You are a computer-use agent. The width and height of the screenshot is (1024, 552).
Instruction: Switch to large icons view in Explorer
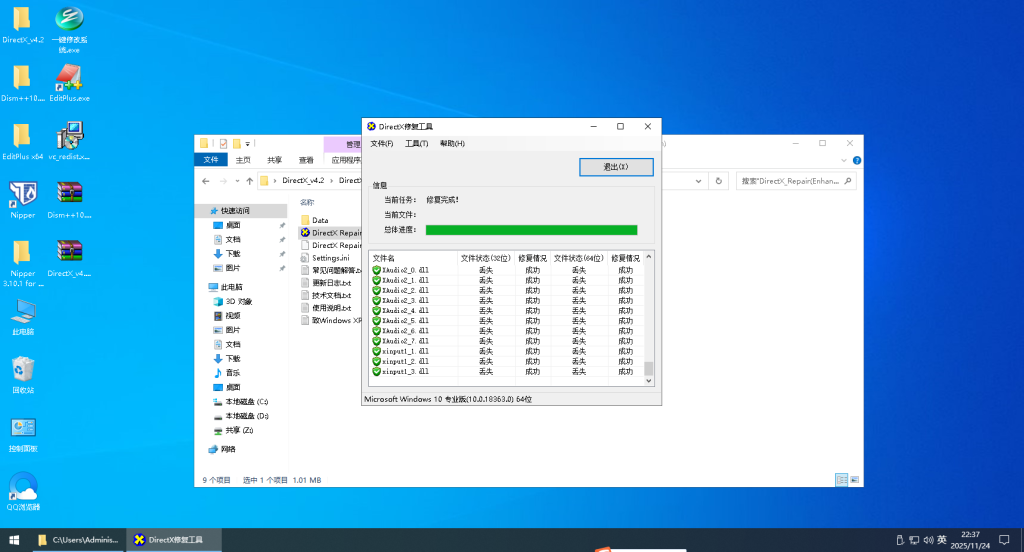855,480
